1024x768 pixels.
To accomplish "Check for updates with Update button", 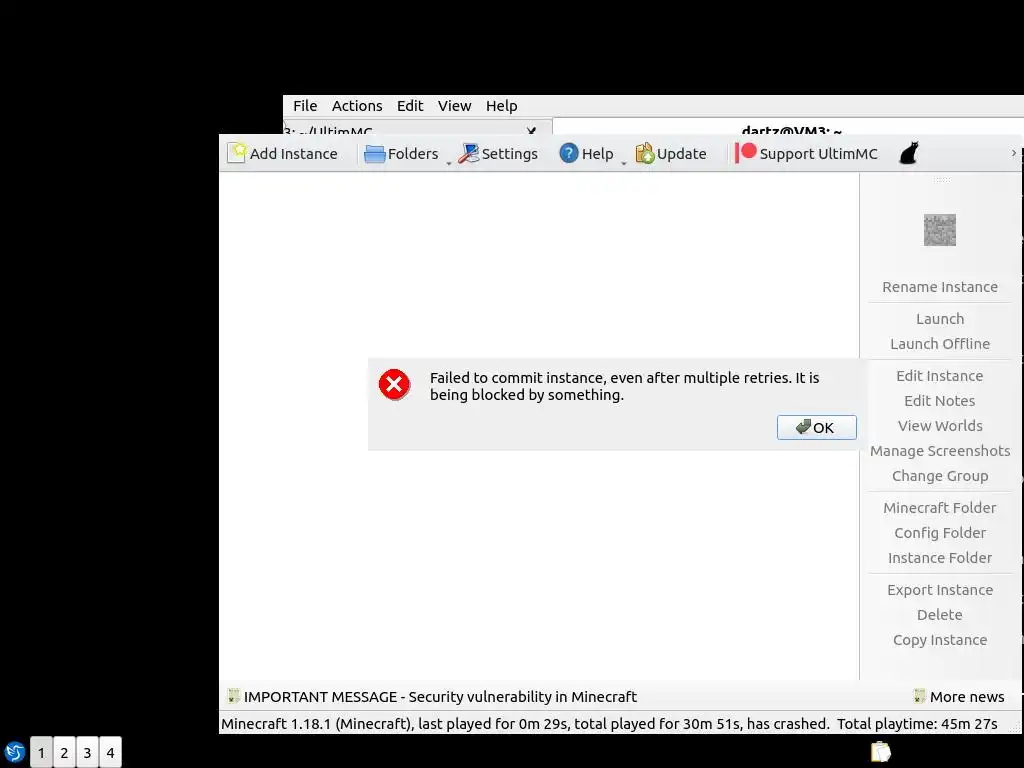I will 671,153.
